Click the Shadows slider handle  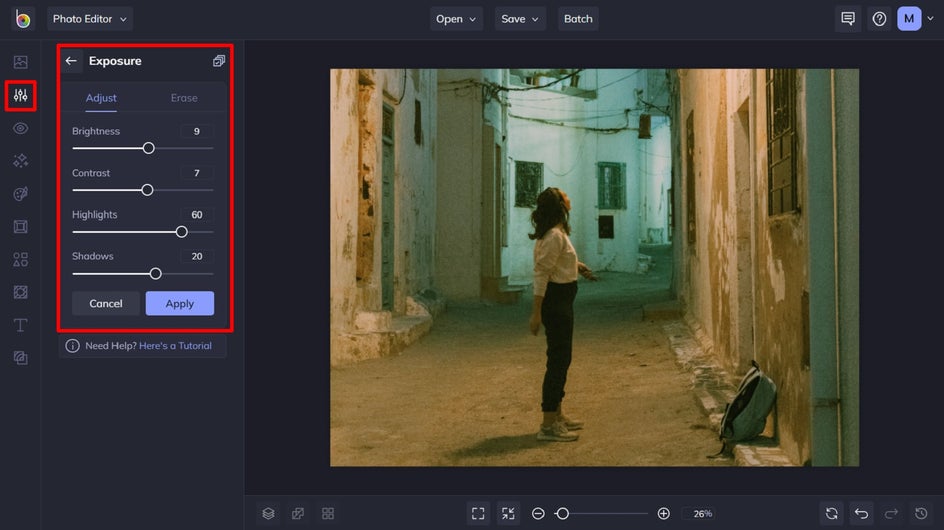pyautogui.click(x=155, y=273)
